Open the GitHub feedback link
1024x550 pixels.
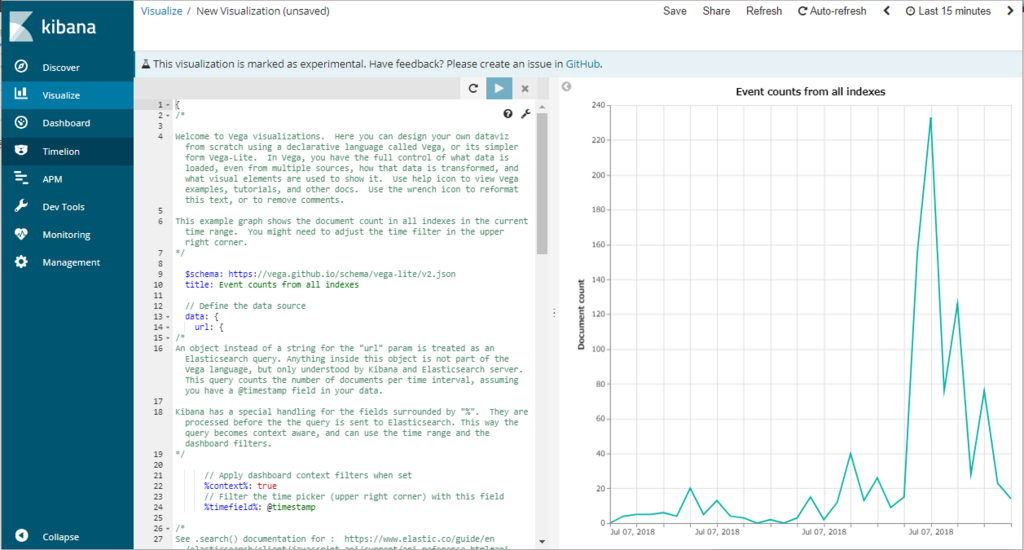point(583,64)
